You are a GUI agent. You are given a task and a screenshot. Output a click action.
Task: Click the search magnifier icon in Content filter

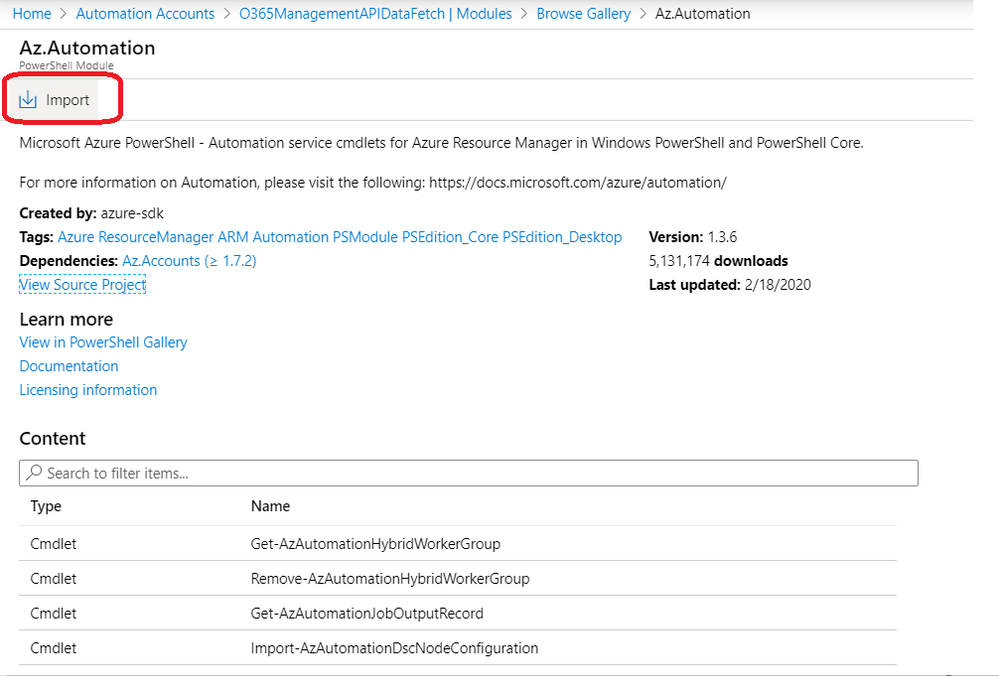(x=34, y=473)
